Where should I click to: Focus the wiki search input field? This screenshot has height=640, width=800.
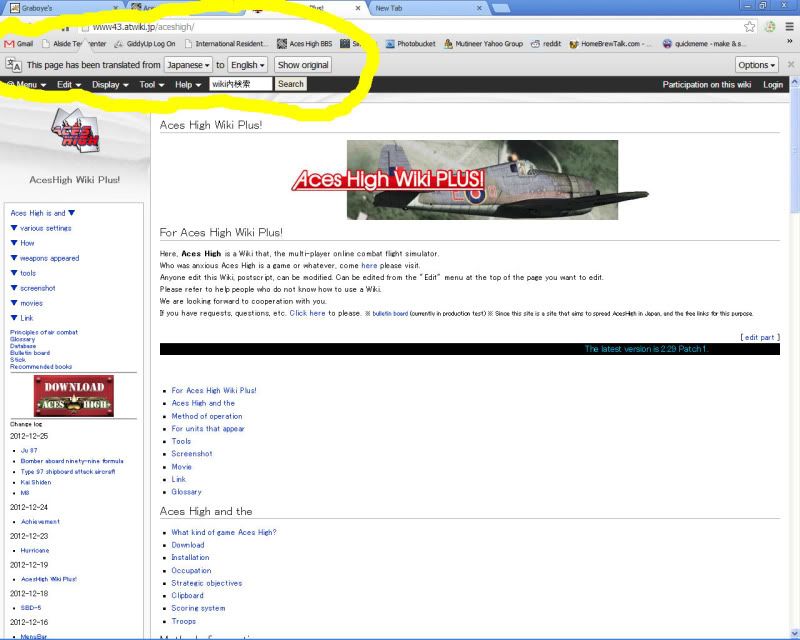[x=241, y=84]
